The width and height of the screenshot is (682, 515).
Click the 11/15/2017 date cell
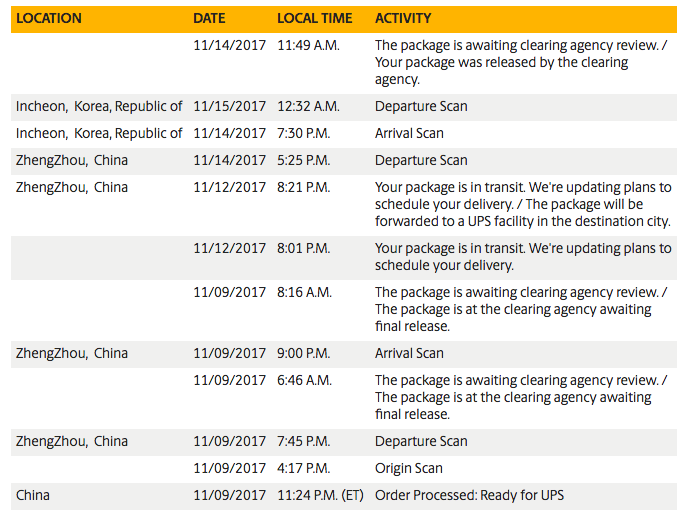click(229, 107)
